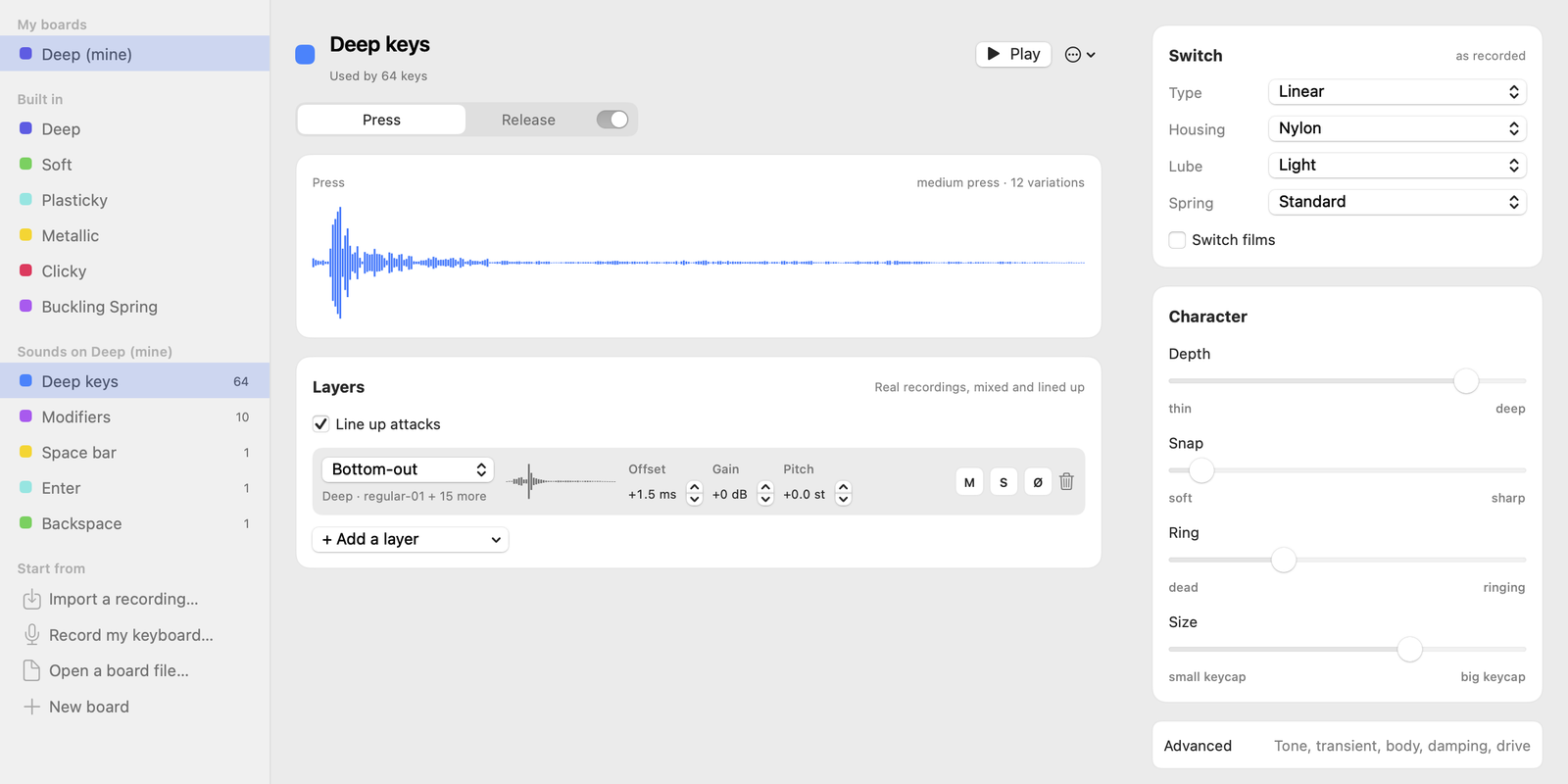
Task: Click the Size slider handle
Action: click(1409, 649)
